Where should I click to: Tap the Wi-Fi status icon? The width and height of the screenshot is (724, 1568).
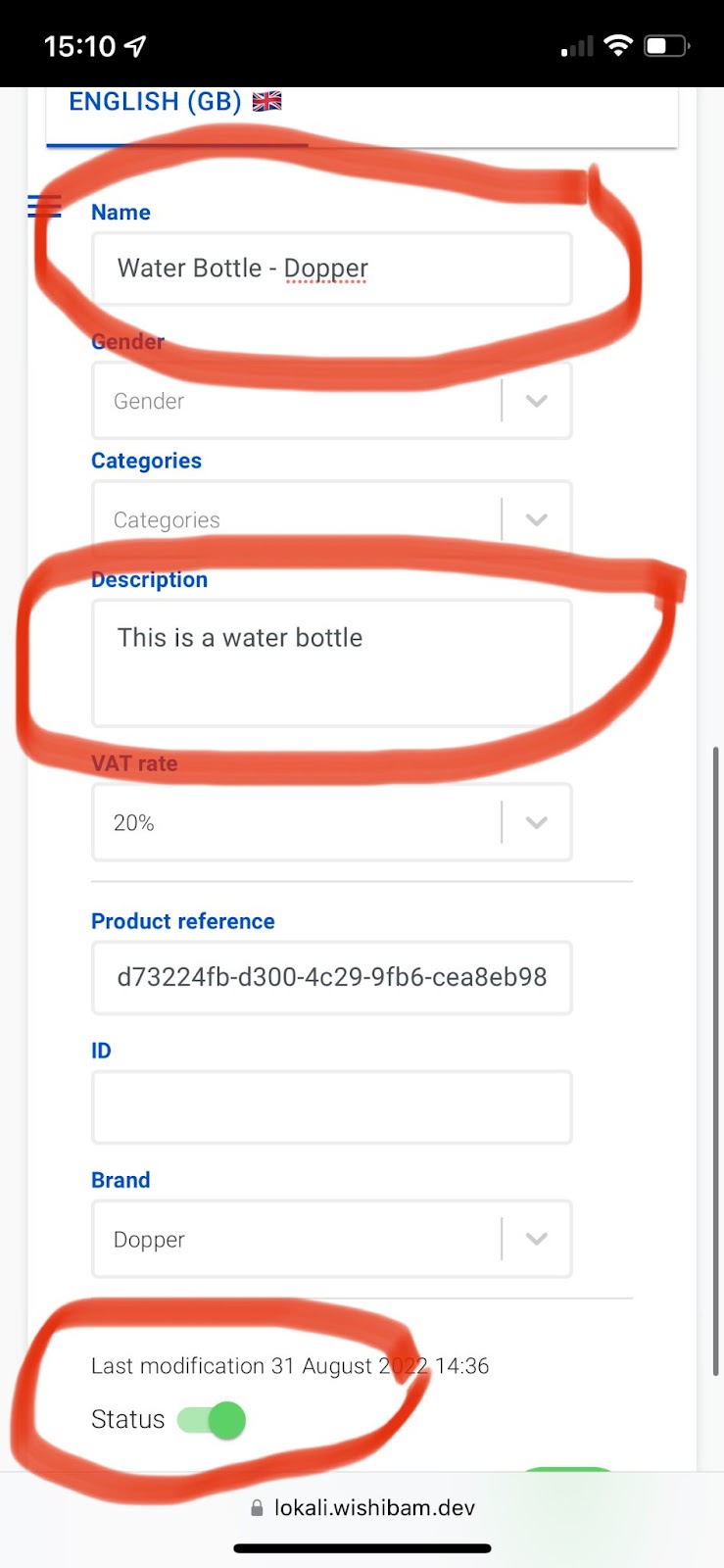click(x=618, y=45)
